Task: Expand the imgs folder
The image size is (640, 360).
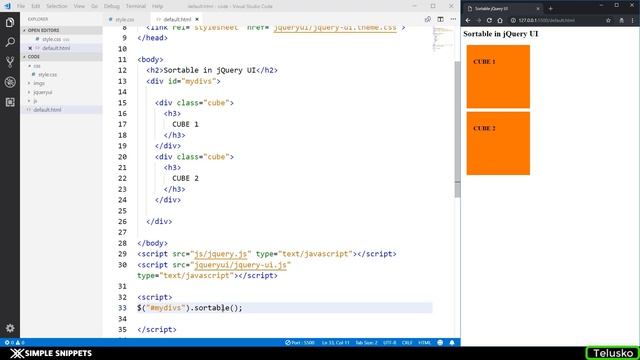Action: pos(29,83)
